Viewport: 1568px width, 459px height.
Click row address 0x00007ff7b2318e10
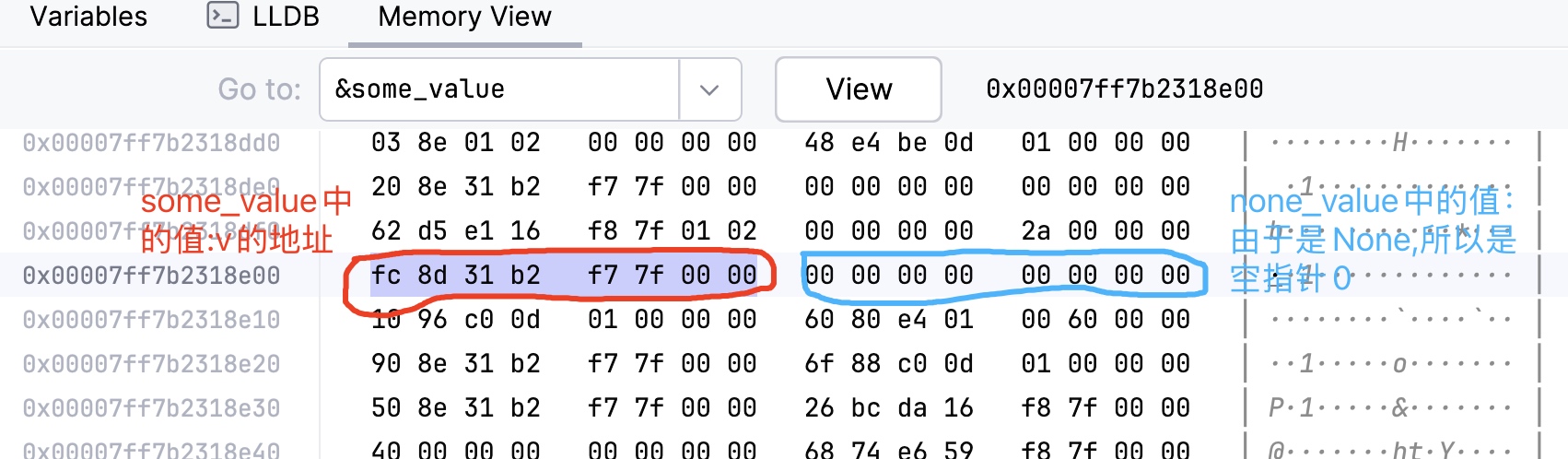click(x=151, y=320)
